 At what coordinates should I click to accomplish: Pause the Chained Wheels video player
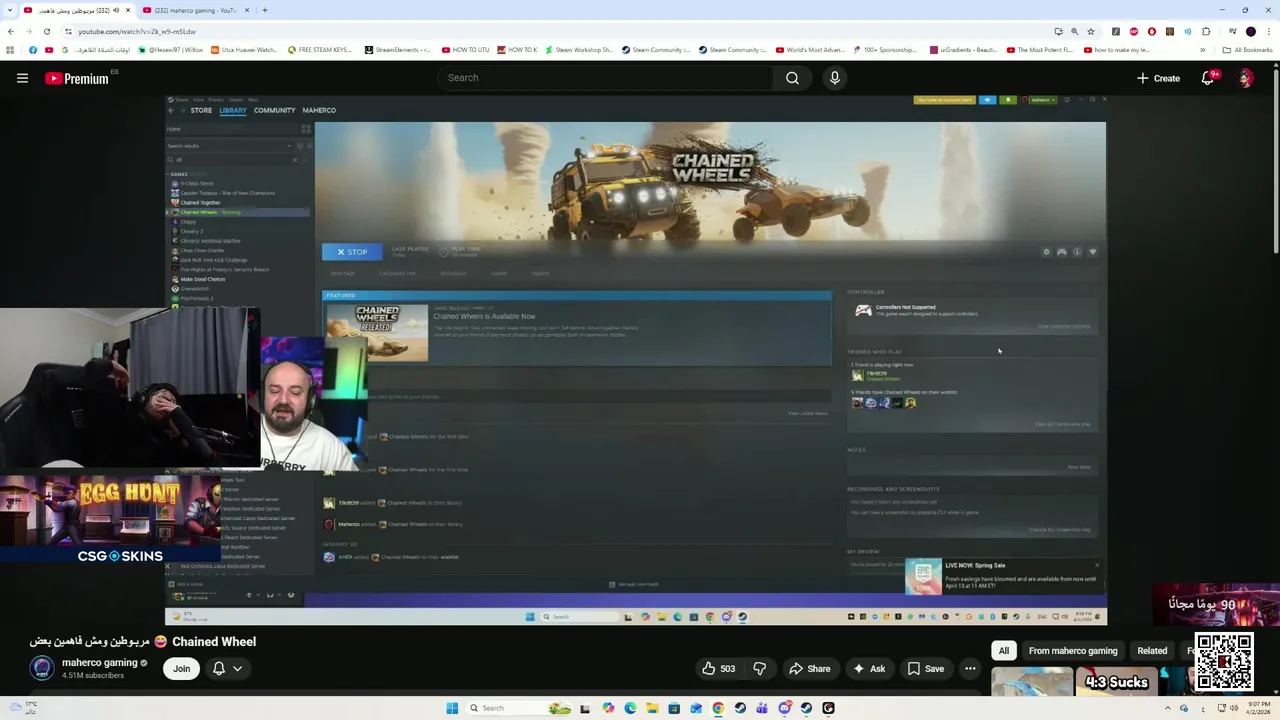pyautogui.click(x=636, y=360)
